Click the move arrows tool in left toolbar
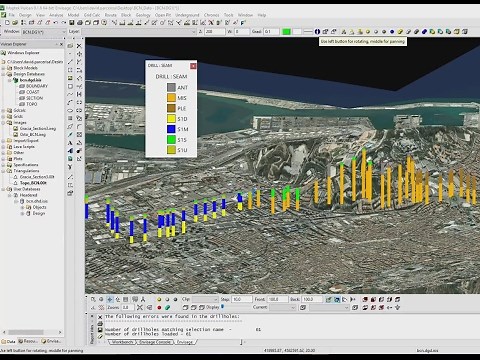This screenshot has height=360, width=480. (79, 54)
